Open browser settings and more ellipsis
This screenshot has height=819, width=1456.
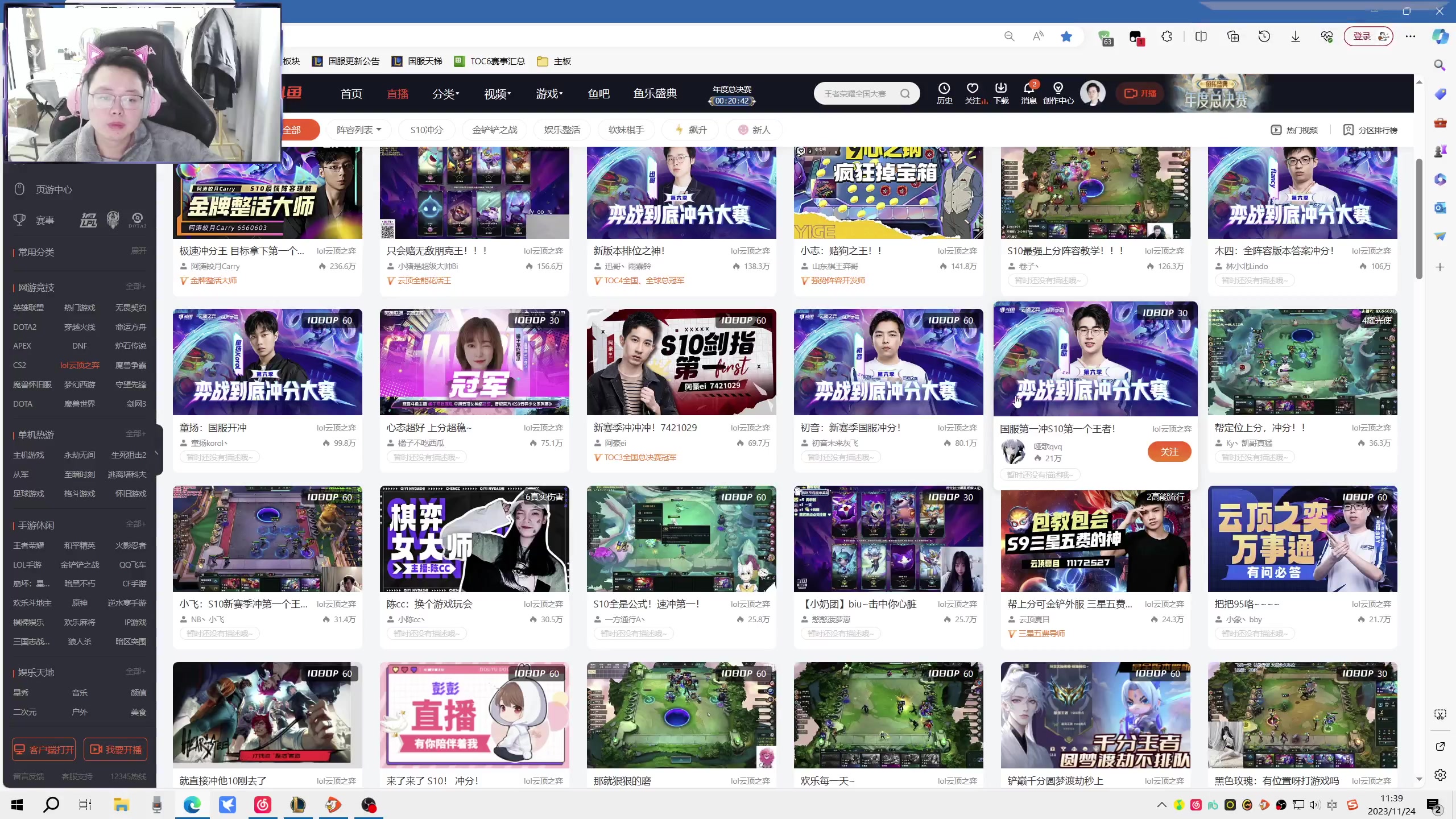pos(1410,37)
